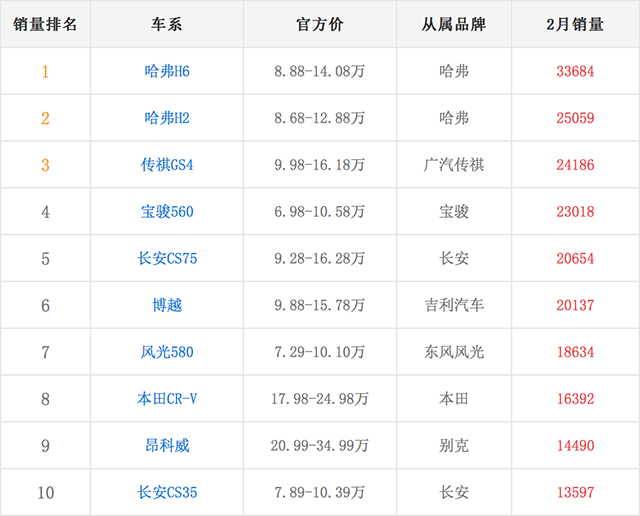Select the 广汽传祺 brand cell
This screenshot has width=640, height=516.
point(454,165)
